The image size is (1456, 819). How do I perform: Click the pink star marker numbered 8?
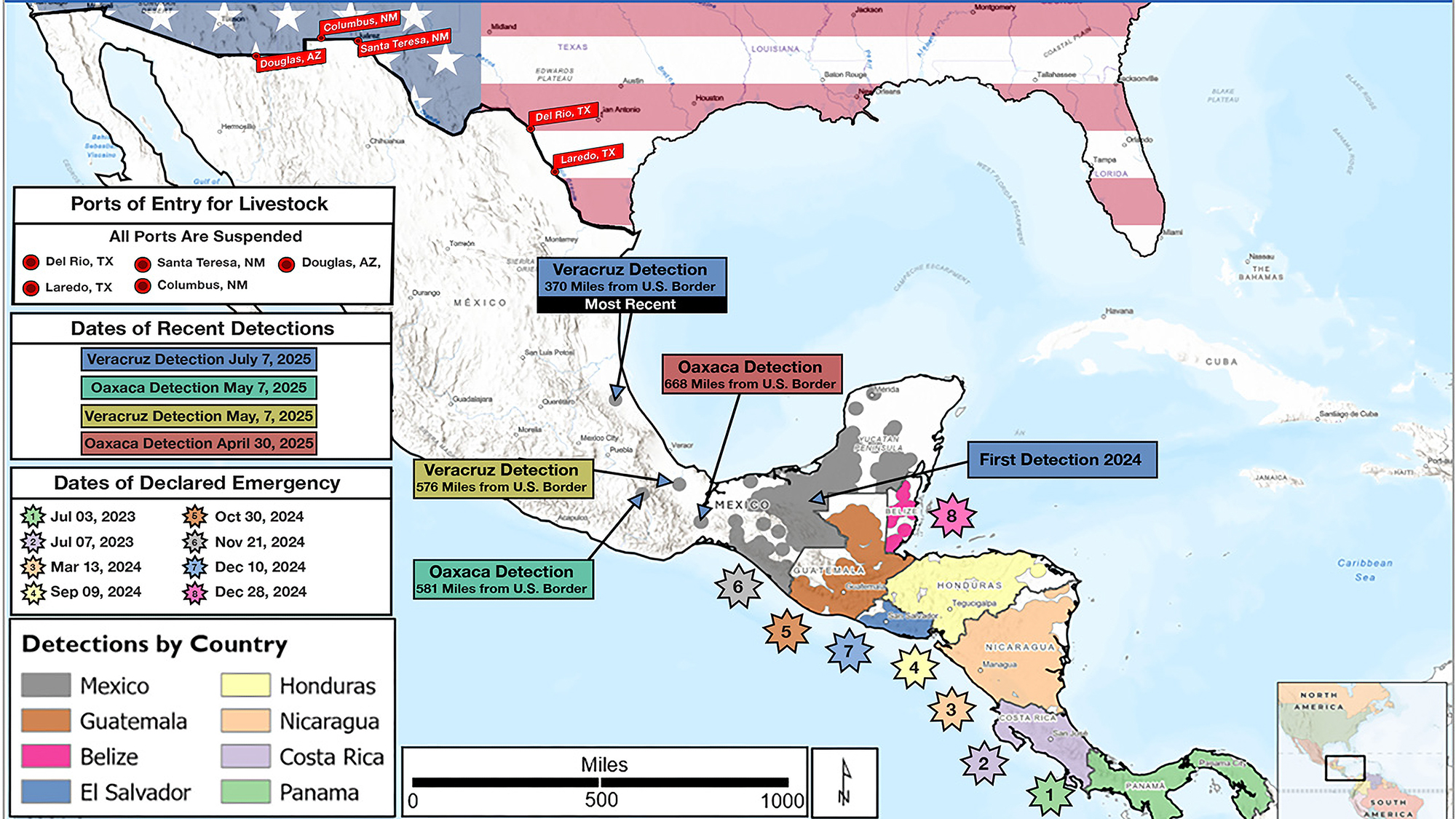(951, 516)
